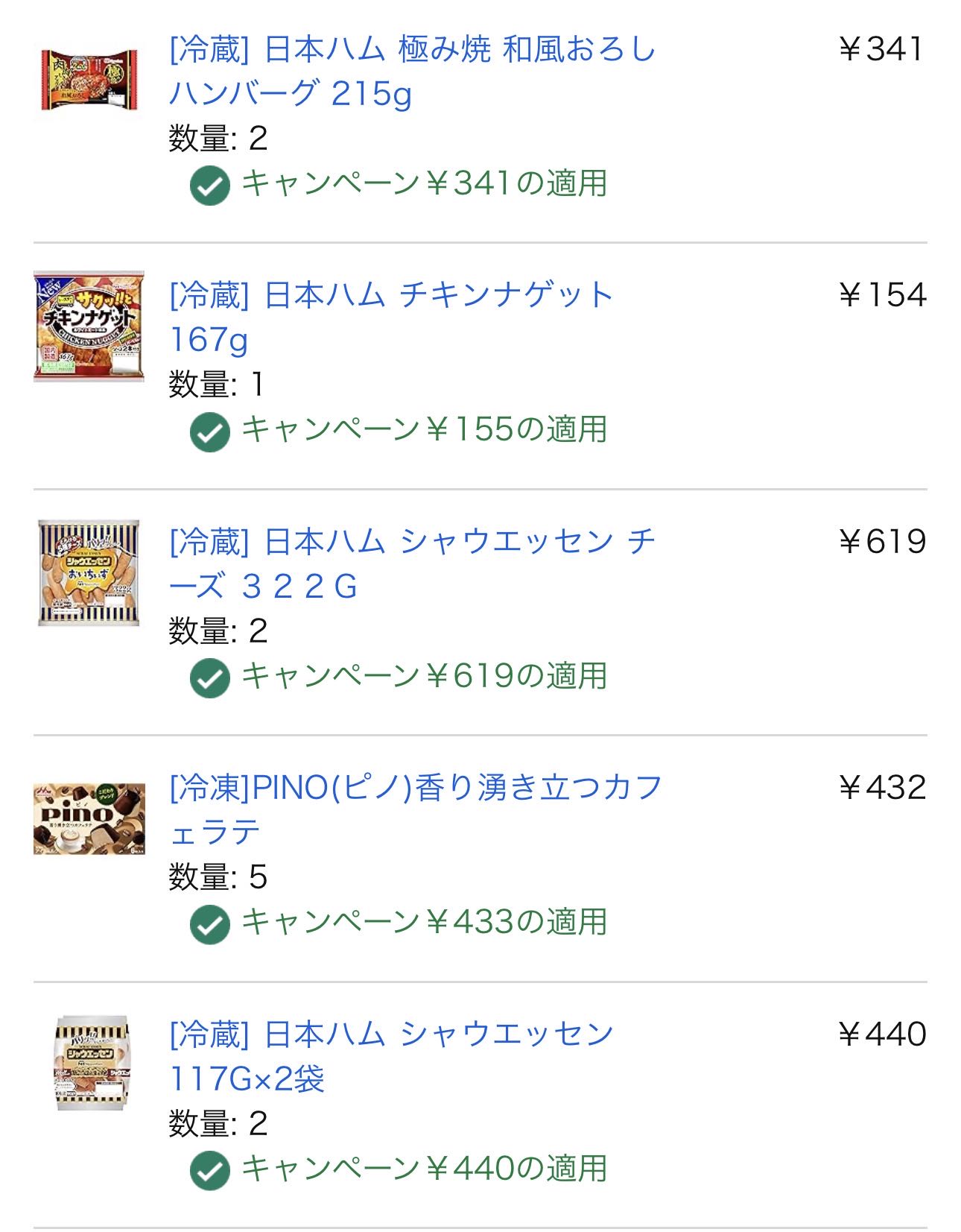Select the キャンペーン￥341の適用 text
The image size is (961, 1232).
[425, 183]
